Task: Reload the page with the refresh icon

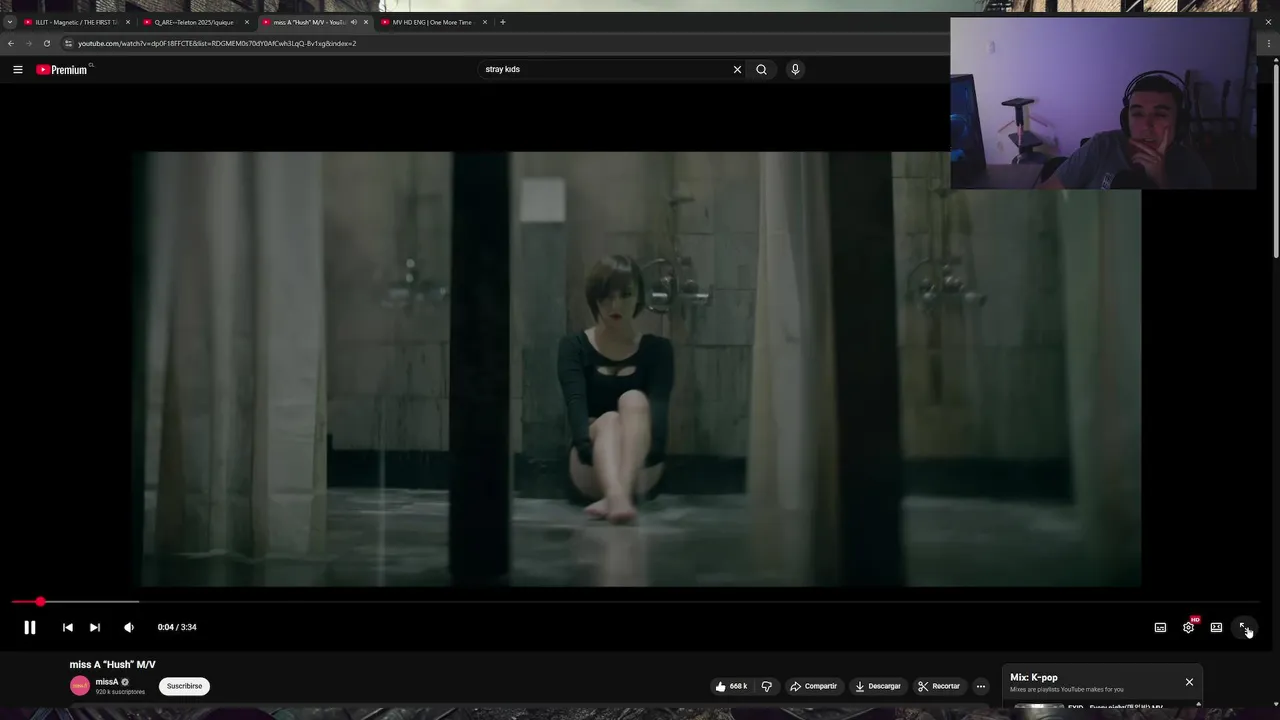Action: coord(46,43)
